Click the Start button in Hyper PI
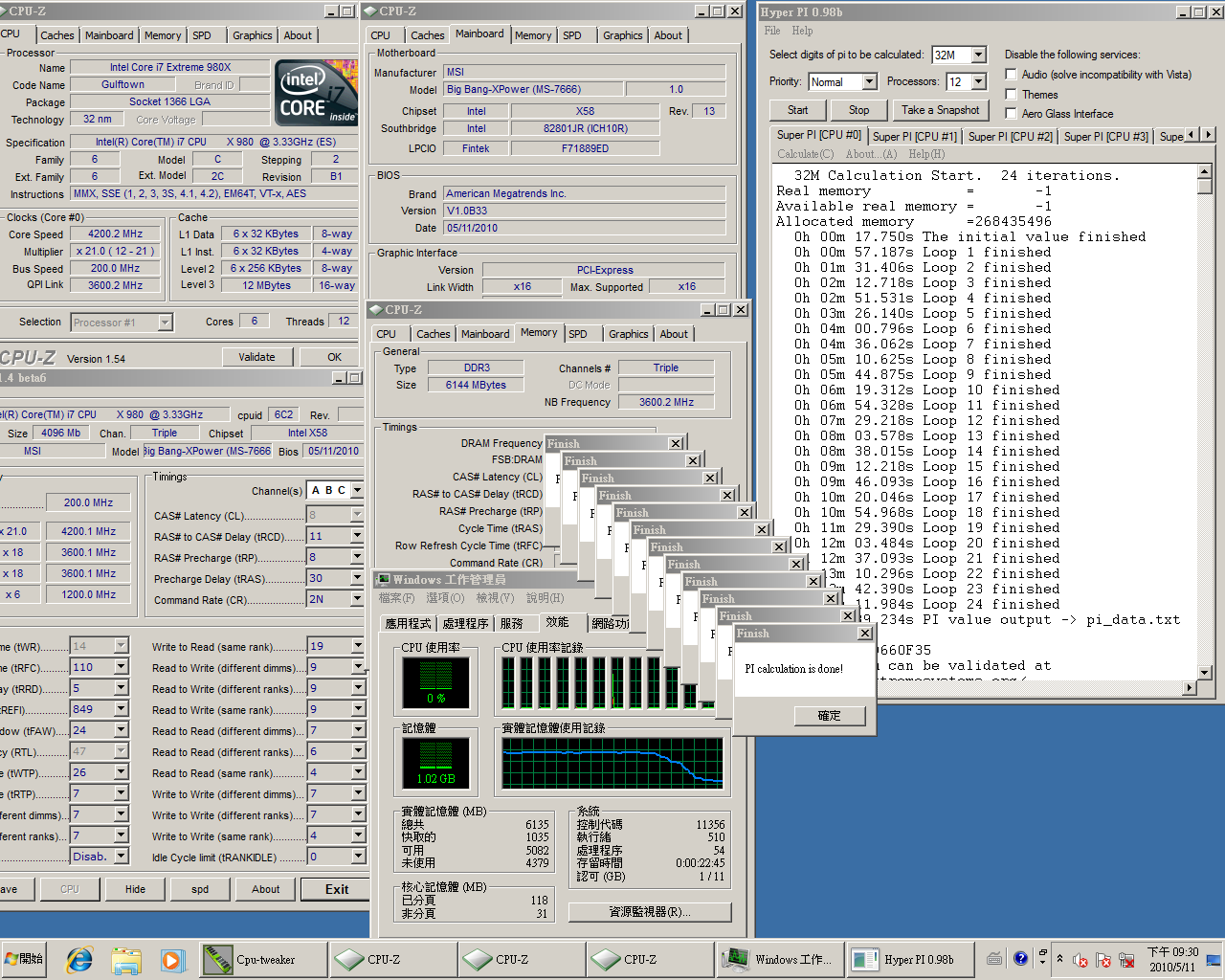Image resolution: width=1225 pixels, height=980 pixels. pyautogui.click(x=797, y=110)
